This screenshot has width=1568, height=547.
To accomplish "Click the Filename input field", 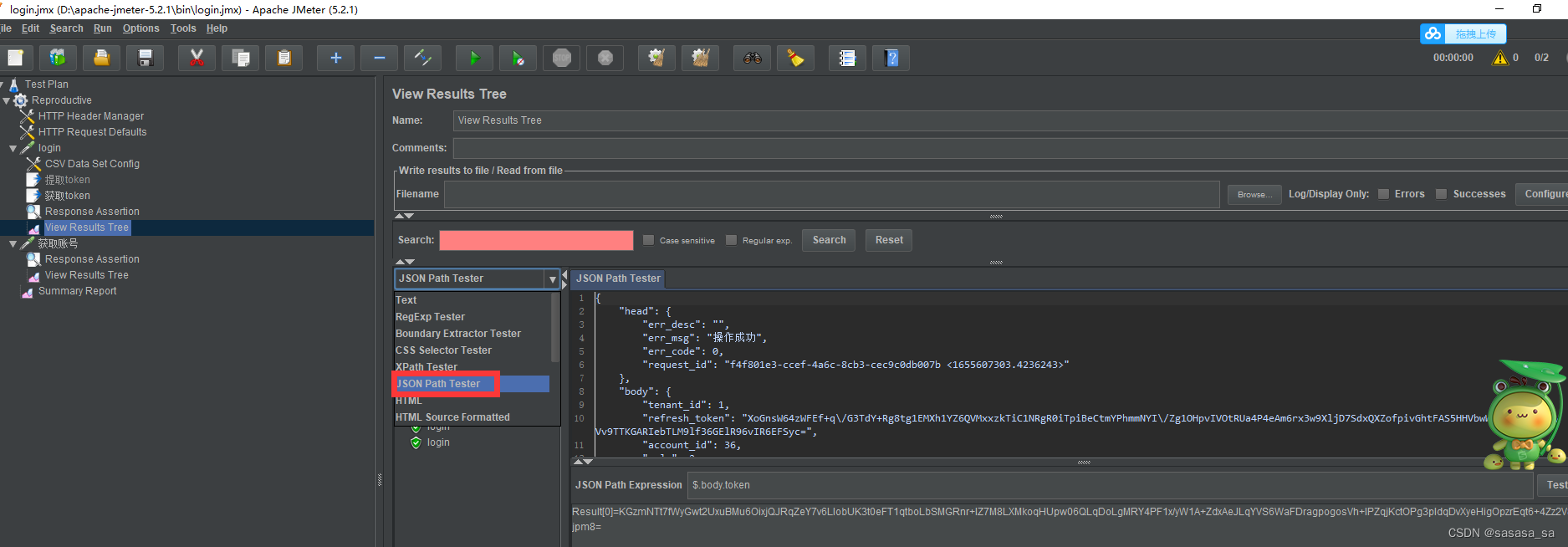I will [x=831, y=194].
